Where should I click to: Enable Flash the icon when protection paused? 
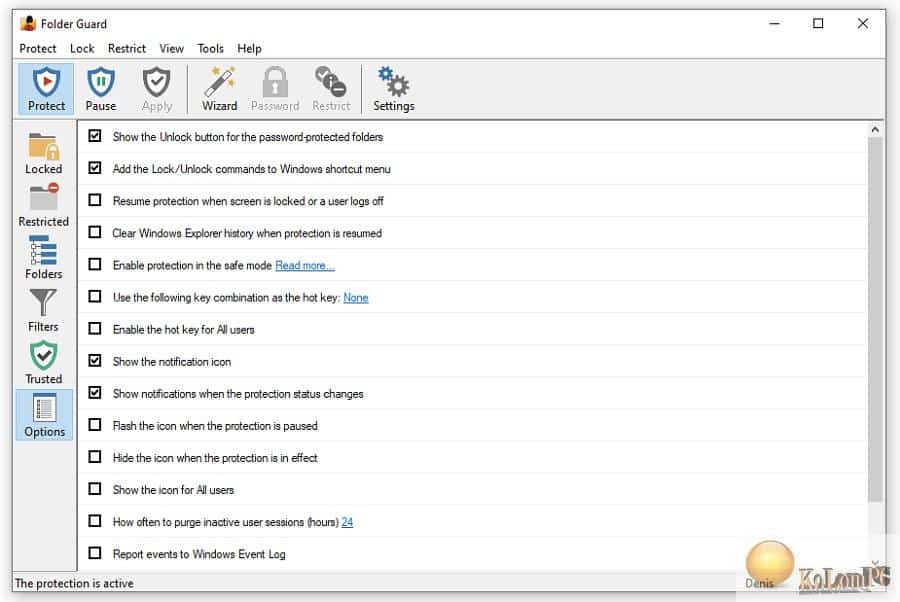pos(95,425)
